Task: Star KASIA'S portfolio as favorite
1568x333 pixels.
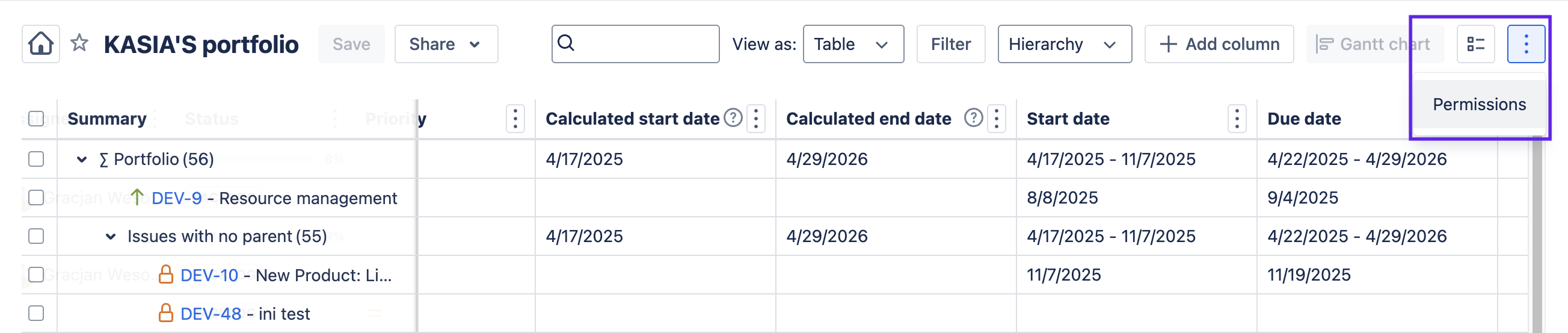Action: [x=79, y=44]
